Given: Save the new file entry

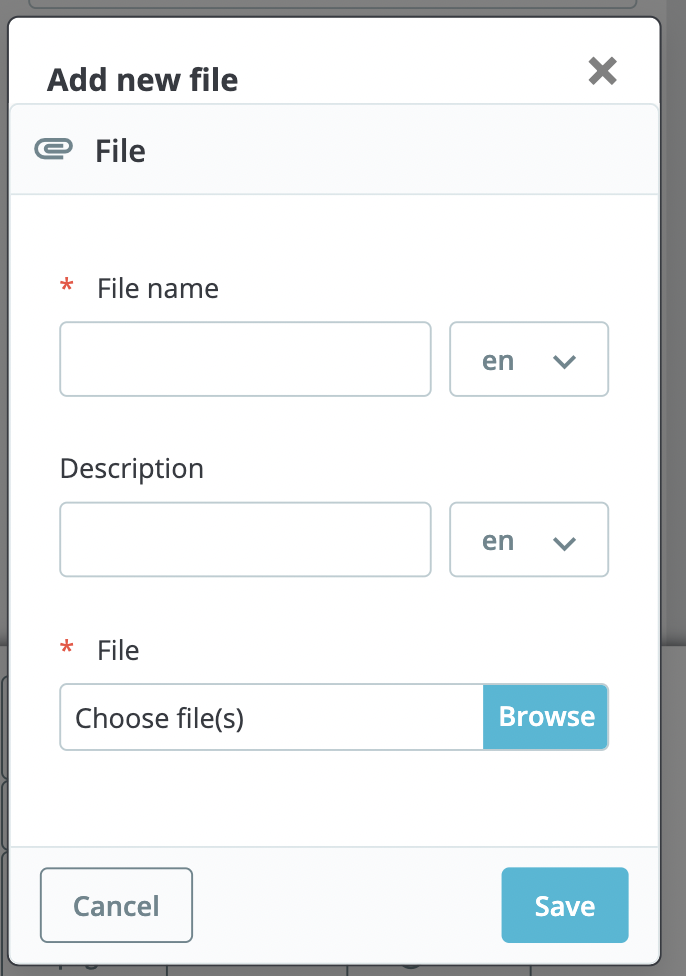Looking at the screenshot, I should tap(564, 905).
